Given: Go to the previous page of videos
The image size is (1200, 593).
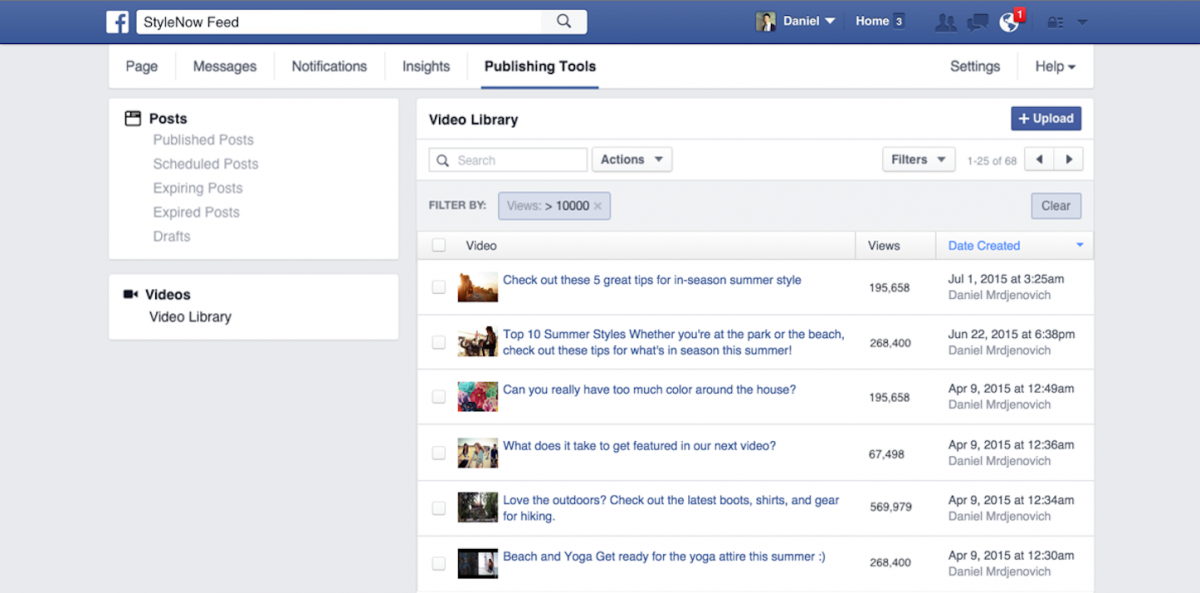Looking at the screenshot, I should point(1040,158).
